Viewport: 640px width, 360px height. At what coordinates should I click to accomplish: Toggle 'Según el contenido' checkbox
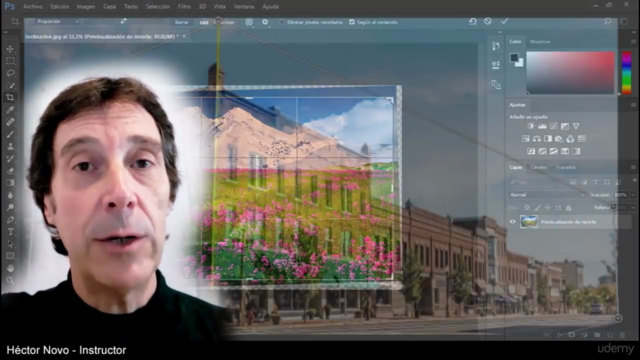[x=352, y=22]
